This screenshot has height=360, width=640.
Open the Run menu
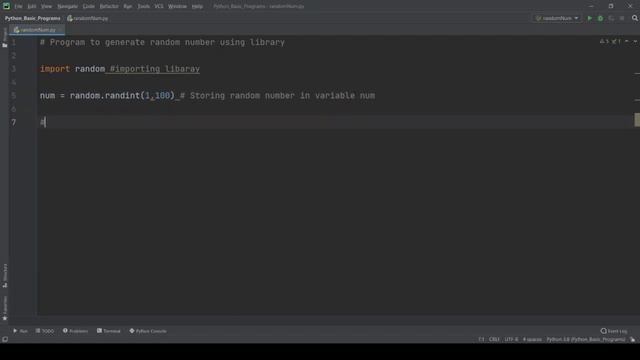127,6
